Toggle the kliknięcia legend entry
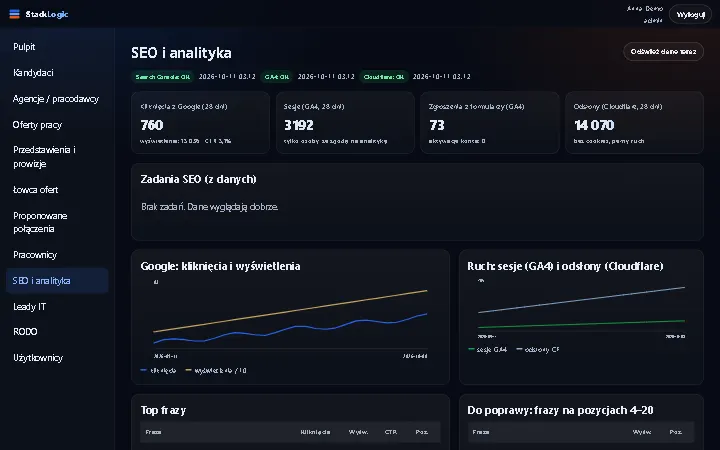Viewport: 720px width, 450px height. (x=158, y=371)
